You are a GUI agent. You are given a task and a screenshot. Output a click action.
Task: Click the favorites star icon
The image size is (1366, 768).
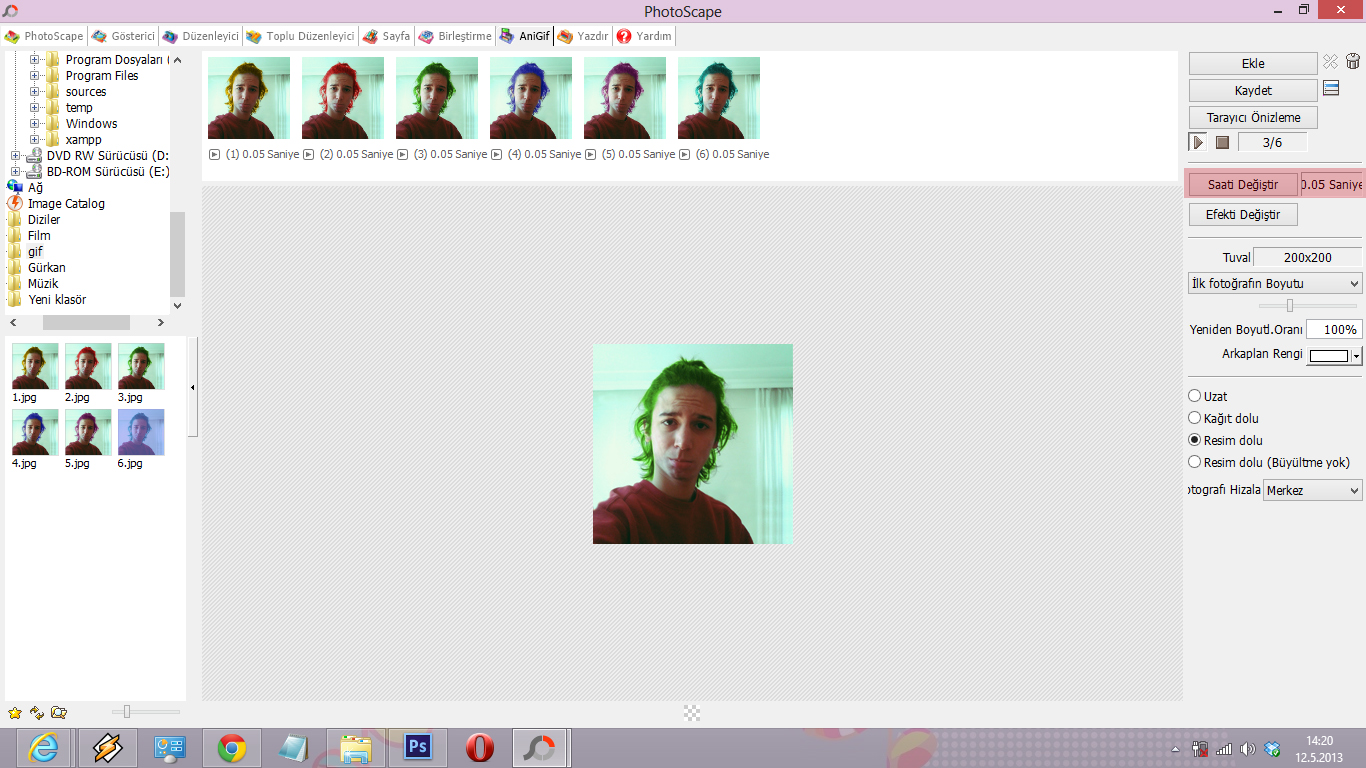(15, 713)
